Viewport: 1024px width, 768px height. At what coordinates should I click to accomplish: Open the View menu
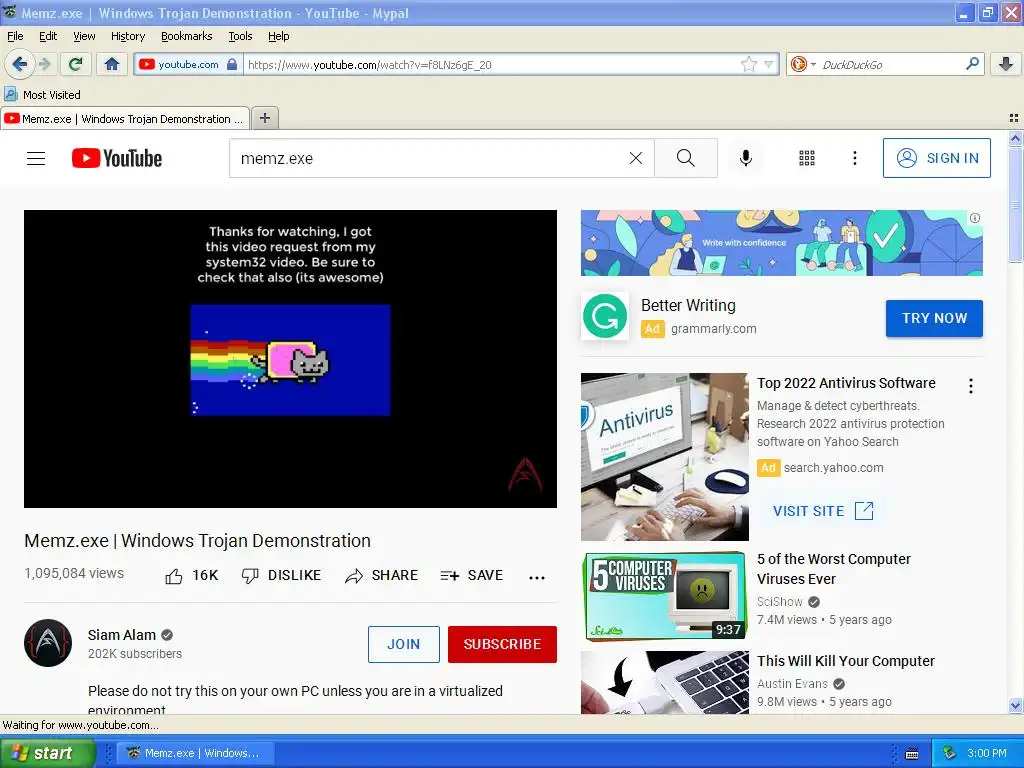[x=84, y=36]
